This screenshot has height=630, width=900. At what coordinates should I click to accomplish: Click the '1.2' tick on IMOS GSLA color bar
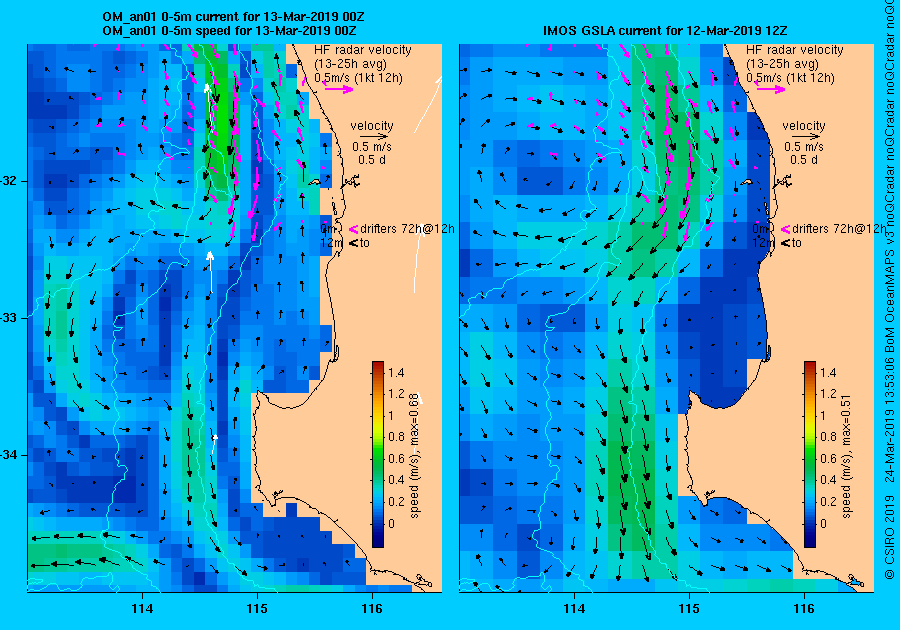coord(828,394)
